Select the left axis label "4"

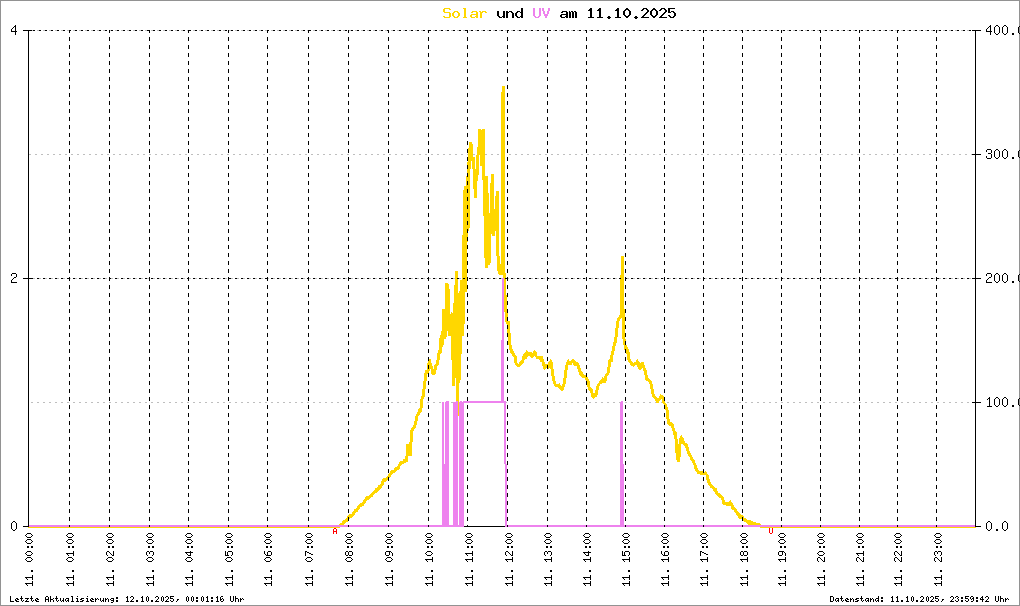point(14,31)
